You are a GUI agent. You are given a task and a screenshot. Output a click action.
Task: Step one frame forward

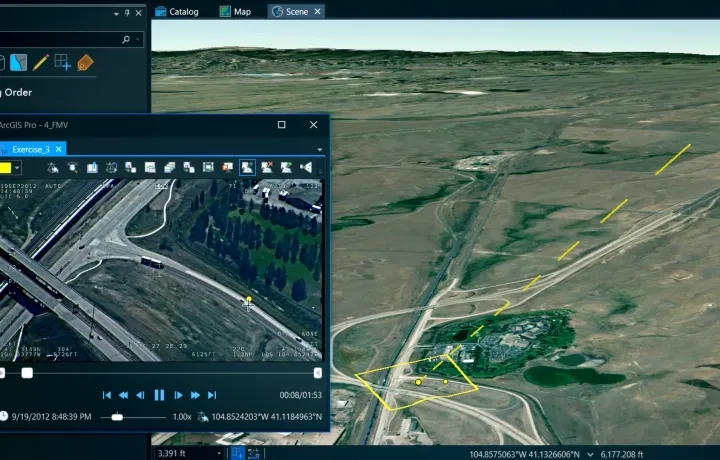178,395
